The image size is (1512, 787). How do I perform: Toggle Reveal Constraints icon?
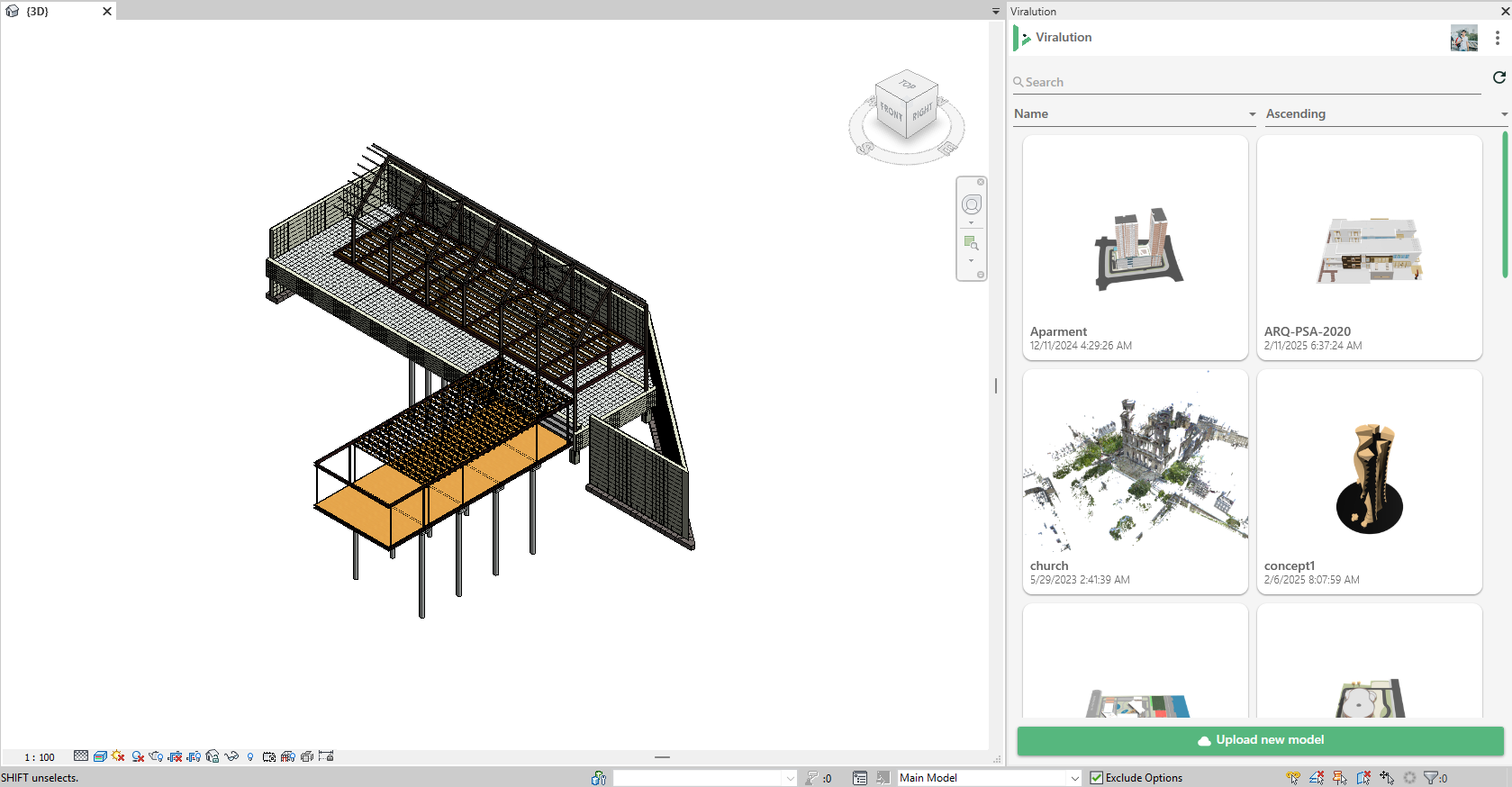pyautogui.click(x=326, y=756)
